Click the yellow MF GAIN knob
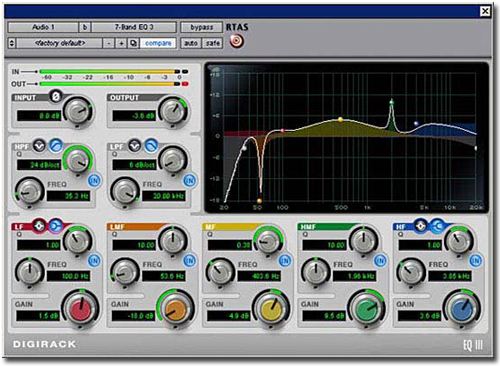 tap(271, 309)
